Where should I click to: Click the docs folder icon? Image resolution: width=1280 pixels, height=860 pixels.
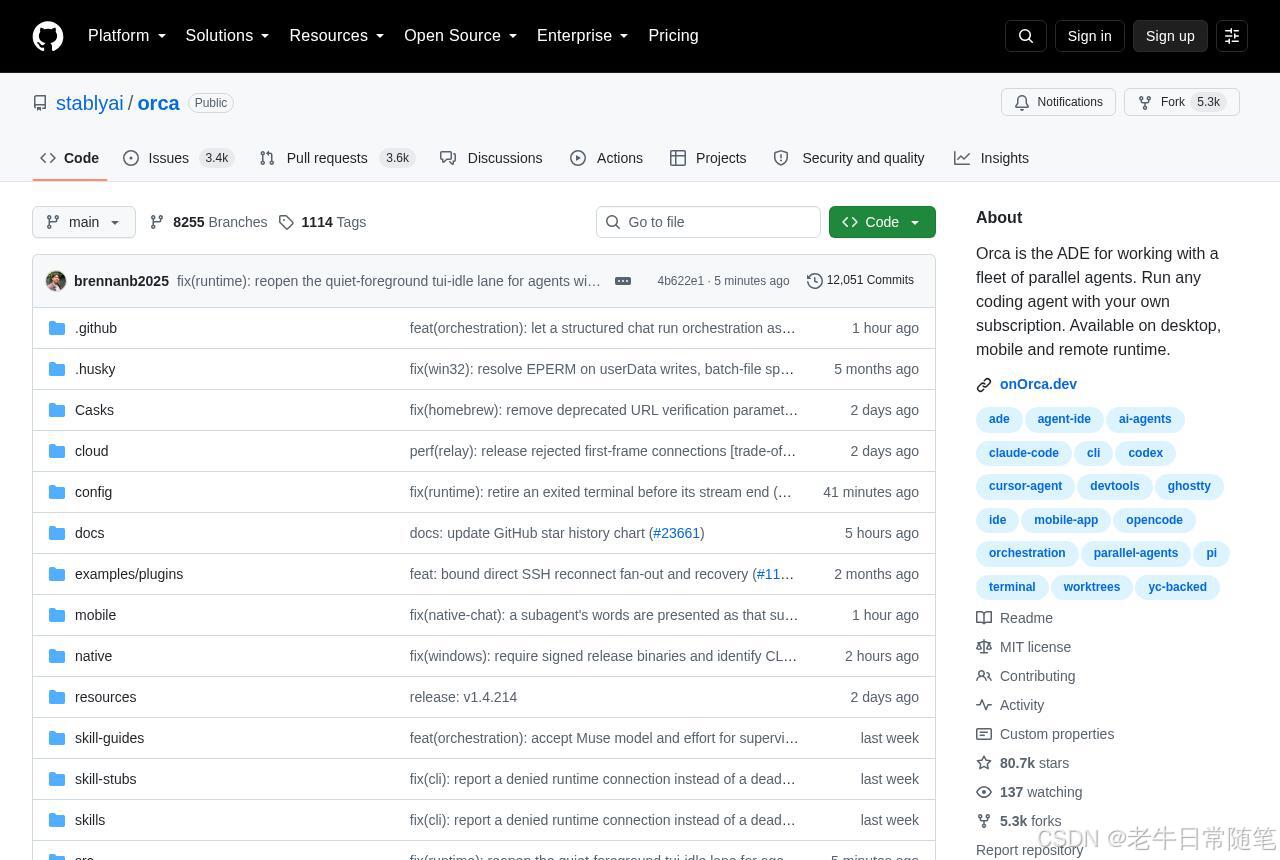57,533
